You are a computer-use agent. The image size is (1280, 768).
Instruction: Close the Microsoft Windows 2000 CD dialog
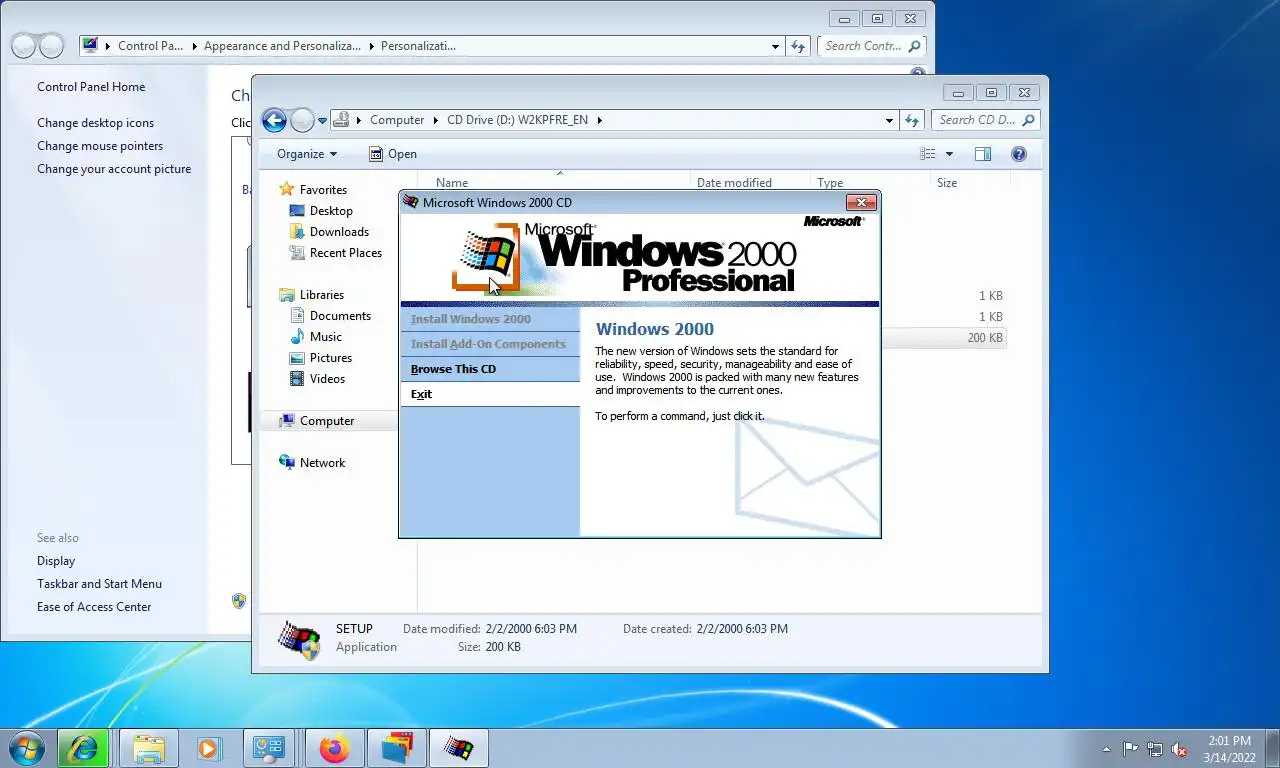(x=861, y=202)
